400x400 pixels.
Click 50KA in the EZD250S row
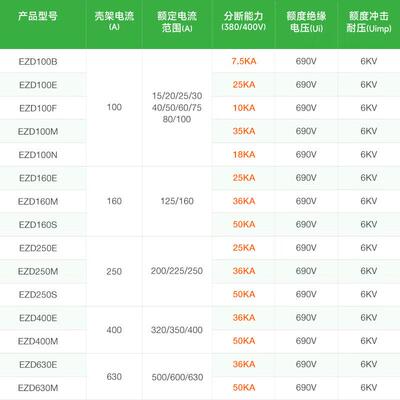tap(244, 294)
